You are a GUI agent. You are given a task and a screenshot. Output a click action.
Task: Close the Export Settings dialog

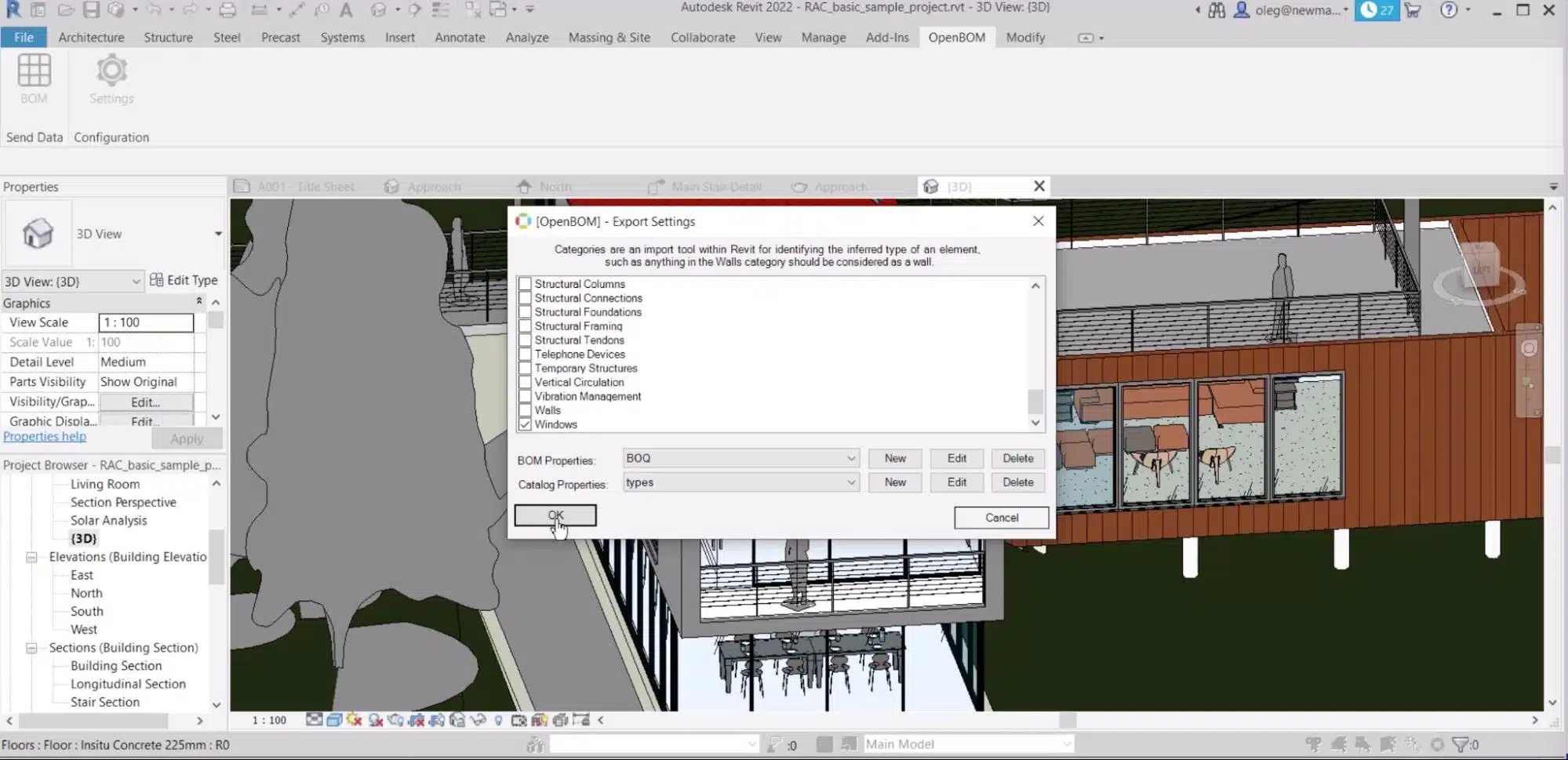coord(1038,221)
